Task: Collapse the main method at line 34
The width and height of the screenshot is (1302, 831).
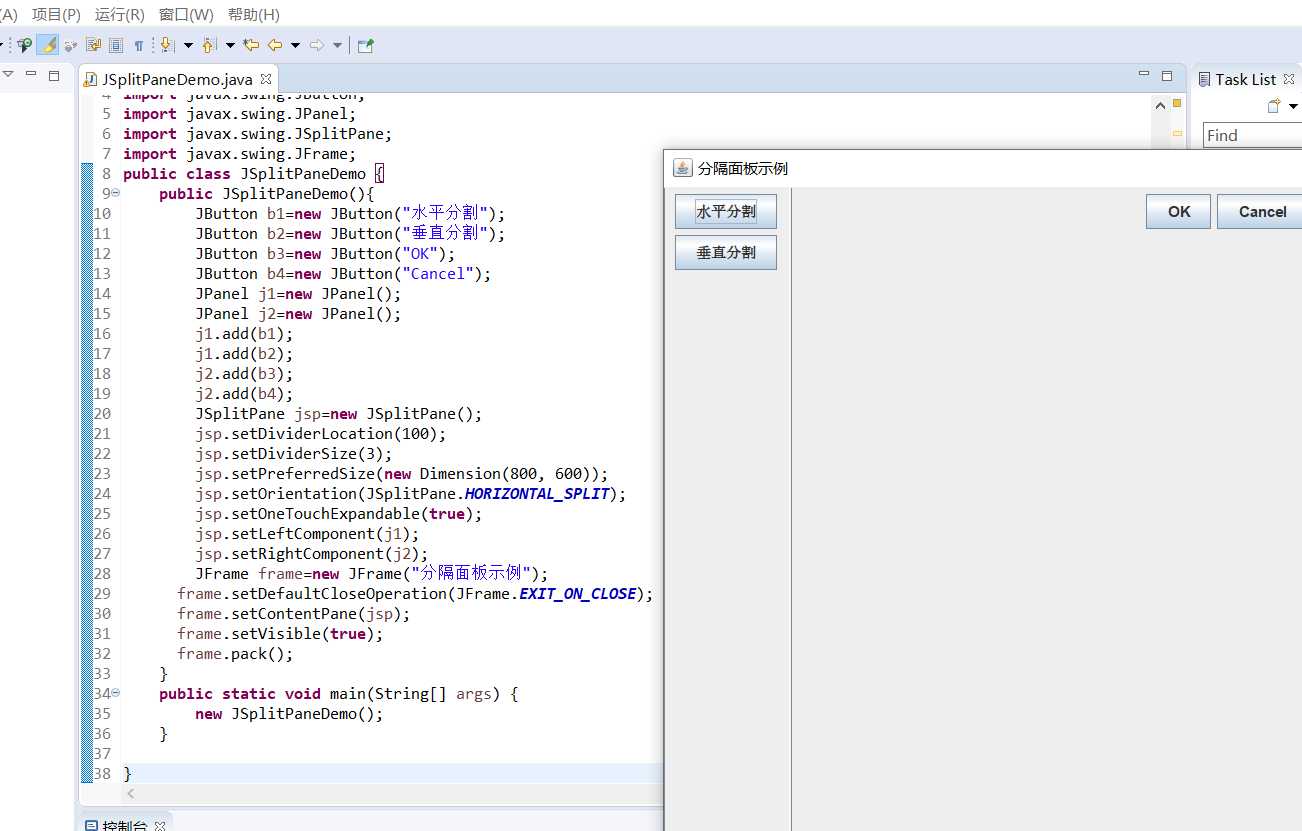Action: tap(115, 692)
